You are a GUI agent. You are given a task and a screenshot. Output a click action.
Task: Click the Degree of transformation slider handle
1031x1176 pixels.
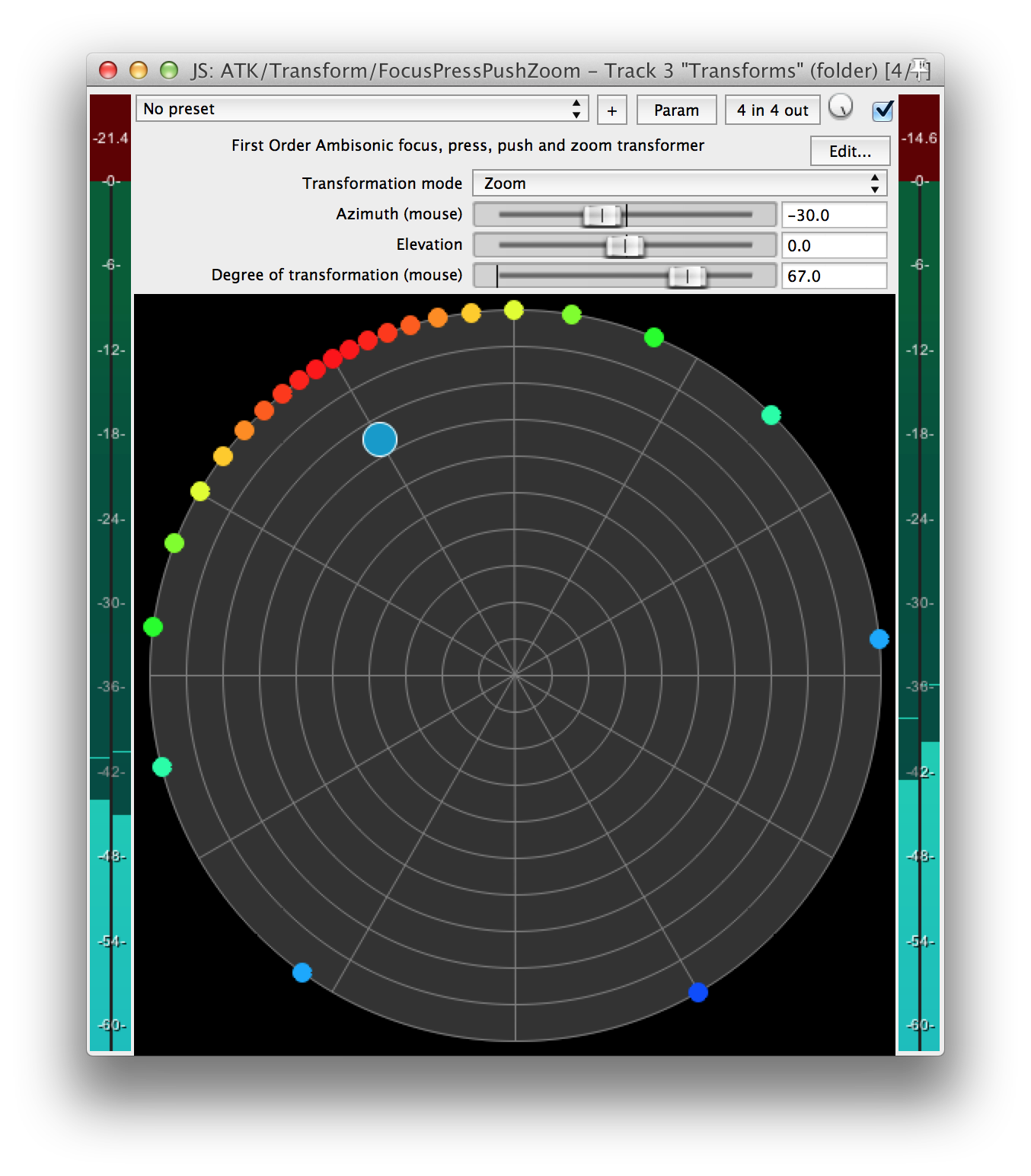pyautogui.click(x=687, y=276)
